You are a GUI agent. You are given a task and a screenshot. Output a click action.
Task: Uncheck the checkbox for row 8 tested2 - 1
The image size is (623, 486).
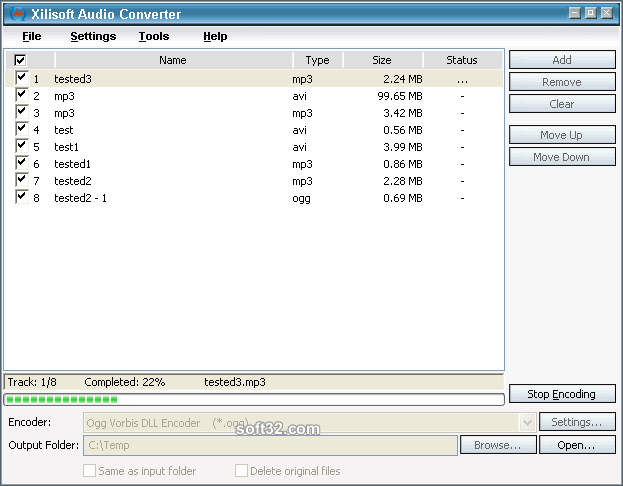pyautogui.click(x=22, y=197)
